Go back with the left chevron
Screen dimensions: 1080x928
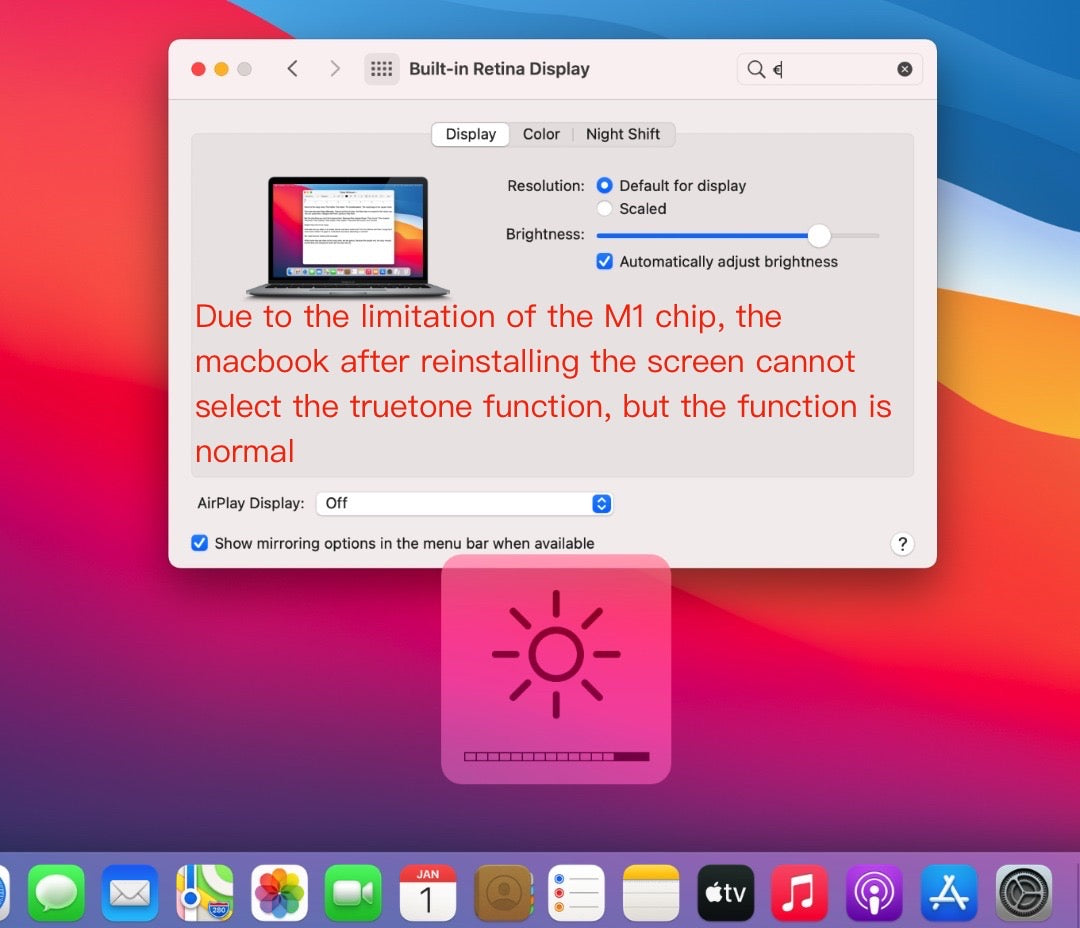[292, 69]
